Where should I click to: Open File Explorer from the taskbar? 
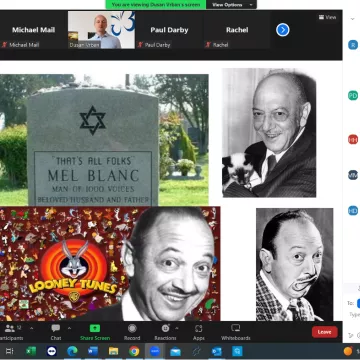click(114, 351)
